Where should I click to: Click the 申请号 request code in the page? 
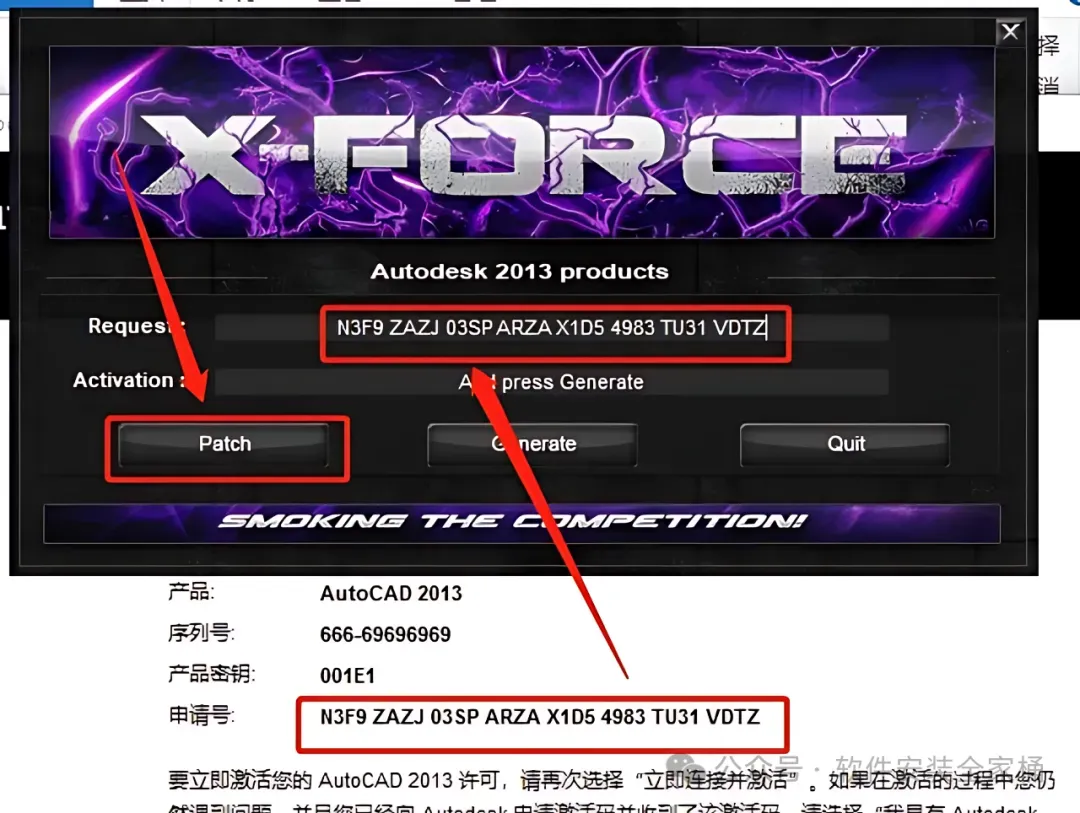(x=540, y=717)
